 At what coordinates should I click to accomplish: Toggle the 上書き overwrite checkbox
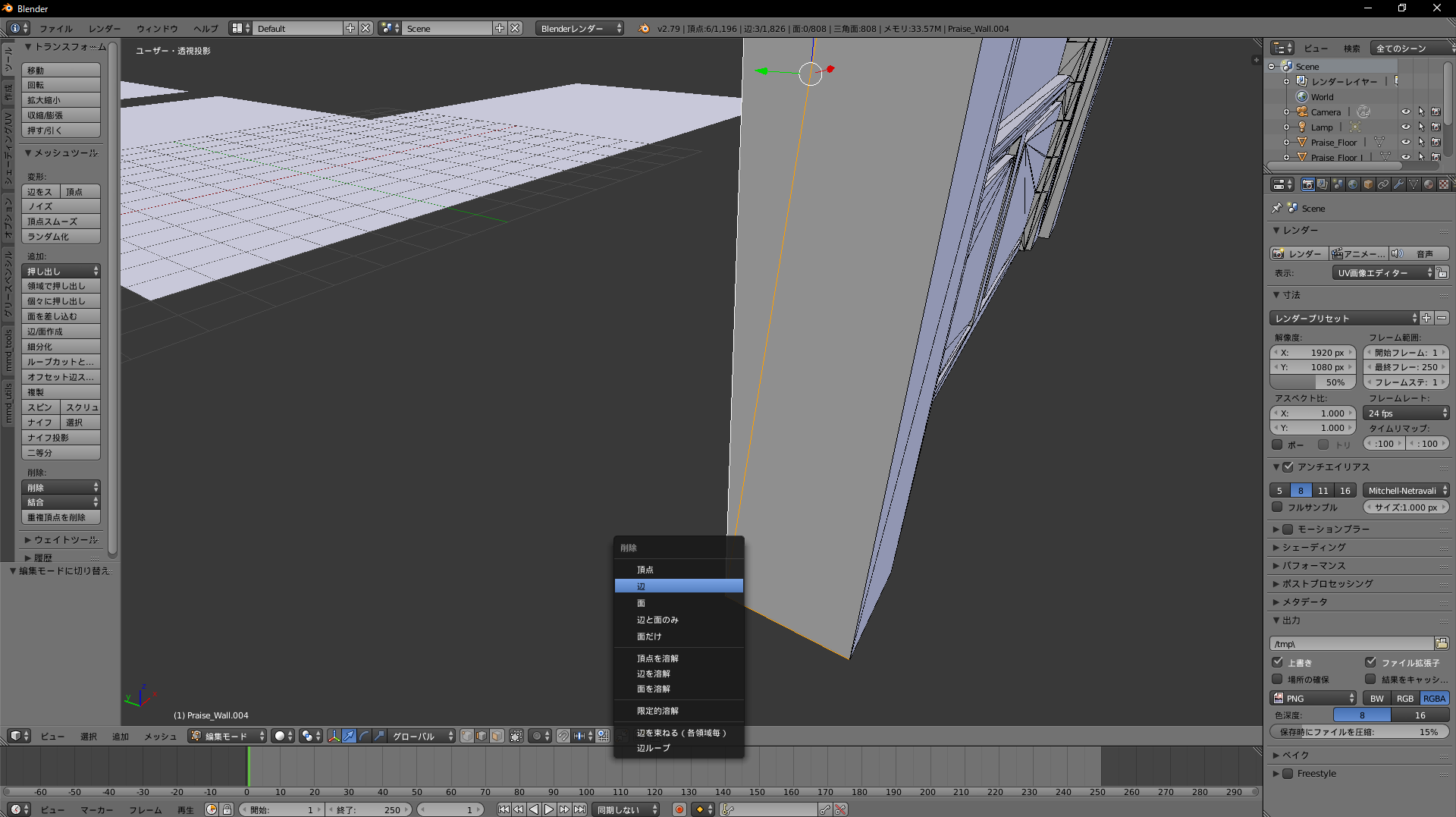pos(1278,662)
